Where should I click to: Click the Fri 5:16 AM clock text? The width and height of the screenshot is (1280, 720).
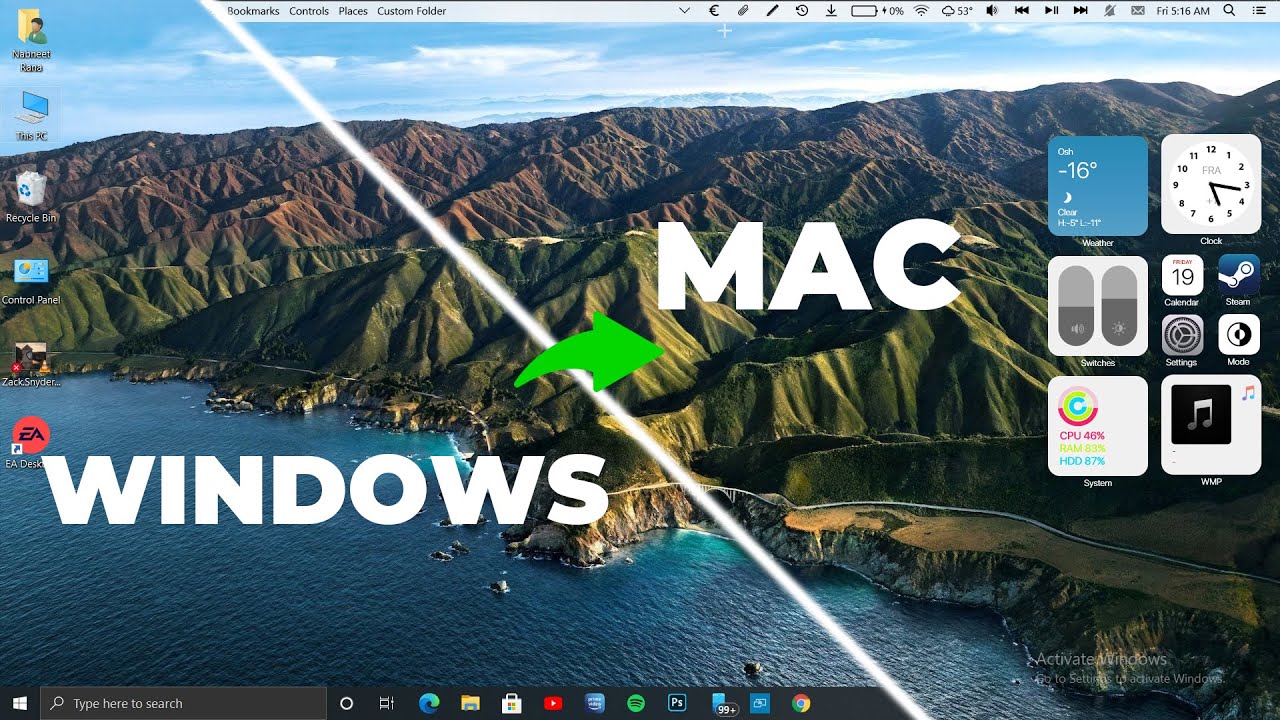(x=1182, y=11)
